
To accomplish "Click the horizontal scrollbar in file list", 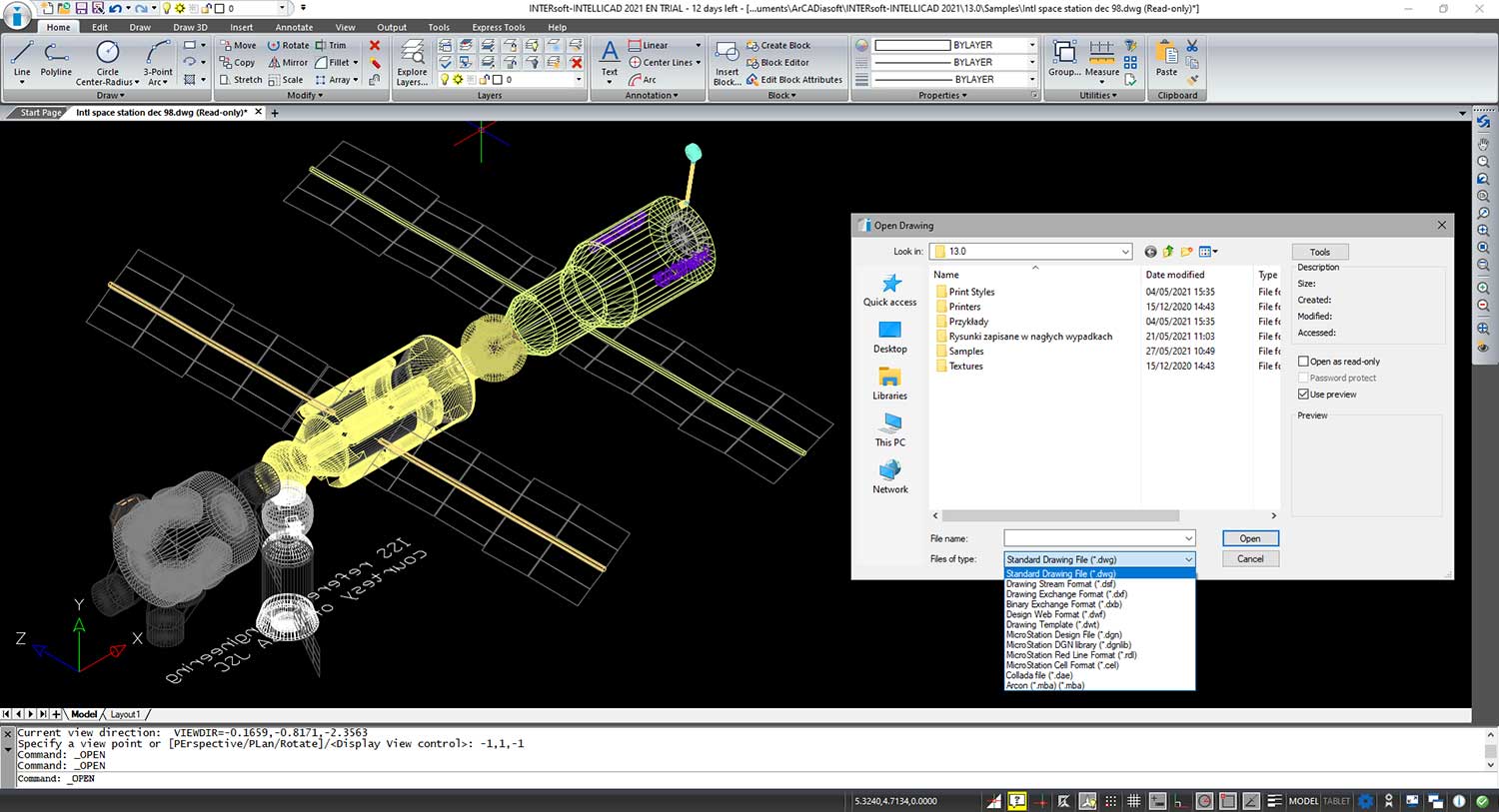I will pyautogui.click(x=1061, y=515).
